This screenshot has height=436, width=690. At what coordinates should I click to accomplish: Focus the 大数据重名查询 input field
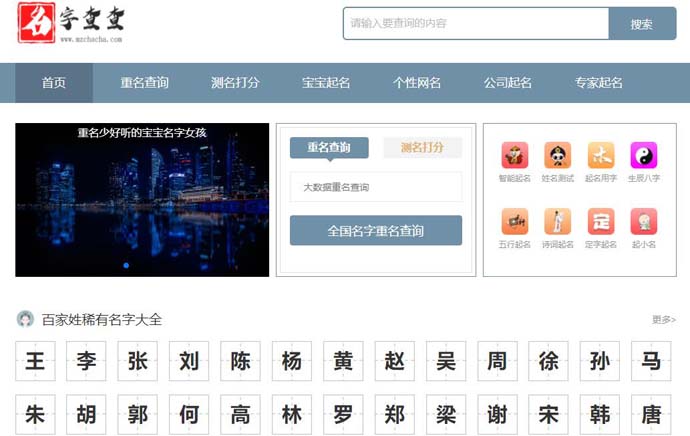coord(376,187)
